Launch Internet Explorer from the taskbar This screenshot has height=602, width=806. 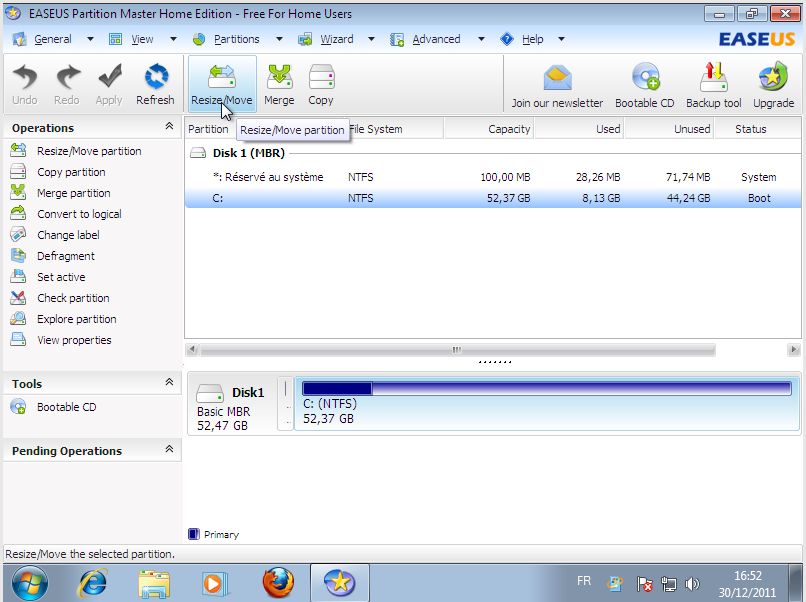[x=93, y=583]
